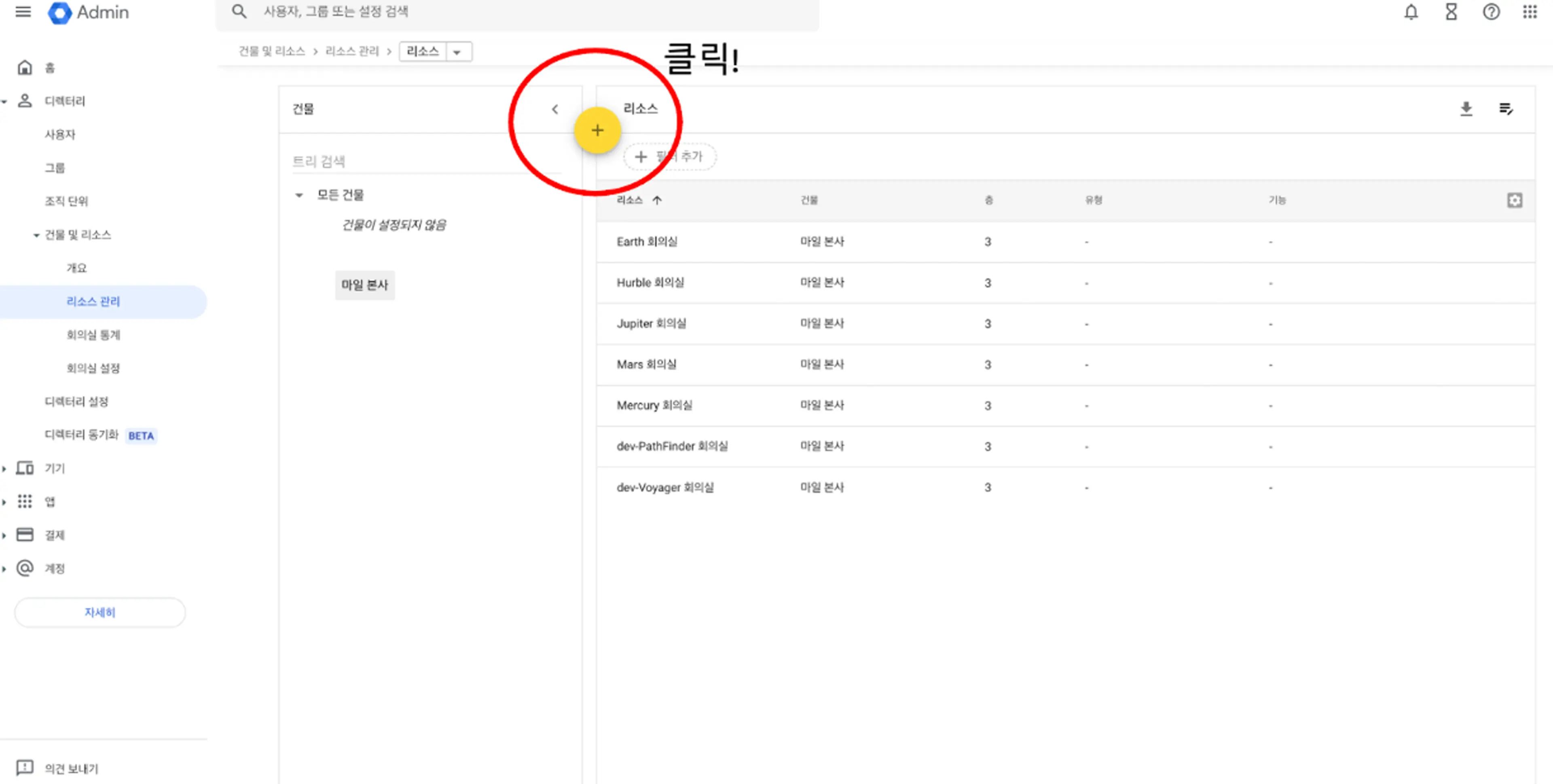Click the account @ icon
Image resolution: width=1553 pixels, height=784 pixels.
pyautogui.click(x=25, y=568)
